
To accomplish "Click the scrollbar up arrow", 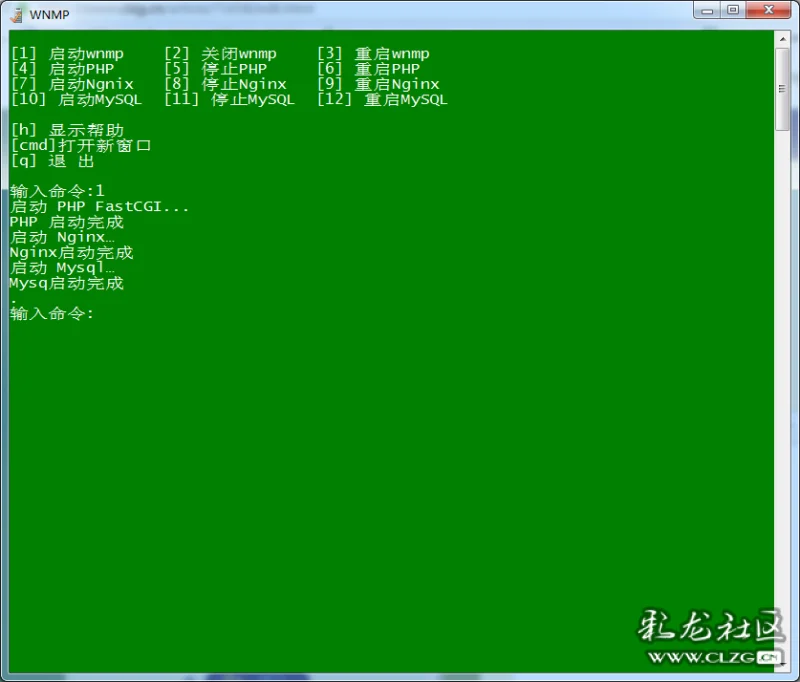I will (x=782, y=39).
